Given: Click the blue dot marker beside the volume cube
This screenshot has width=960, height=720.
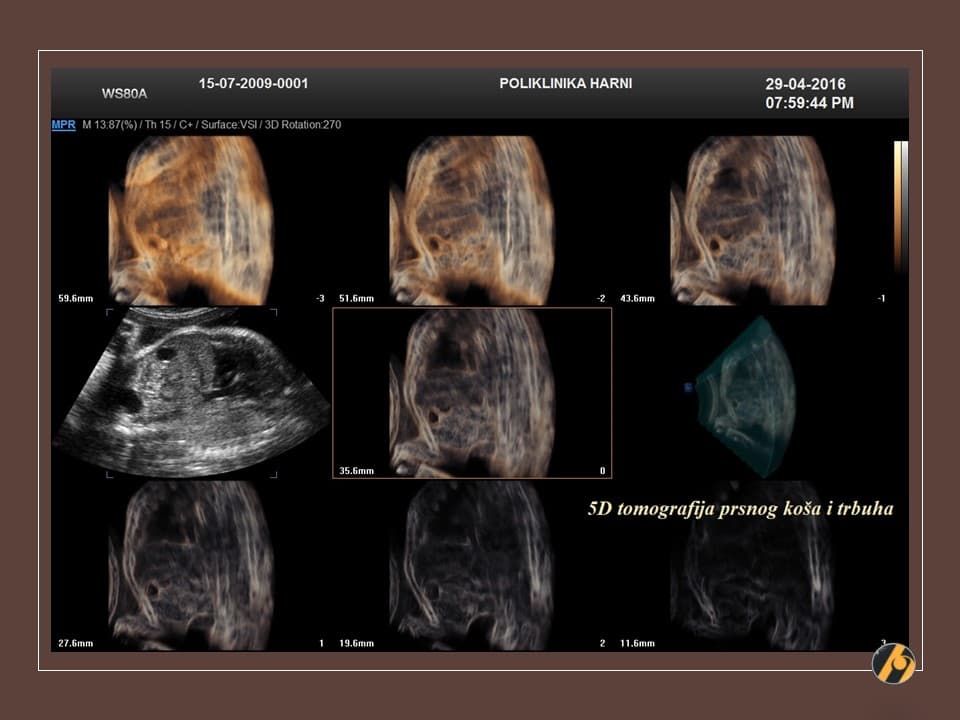Looking at the screenshot, I should pos(688,386).
